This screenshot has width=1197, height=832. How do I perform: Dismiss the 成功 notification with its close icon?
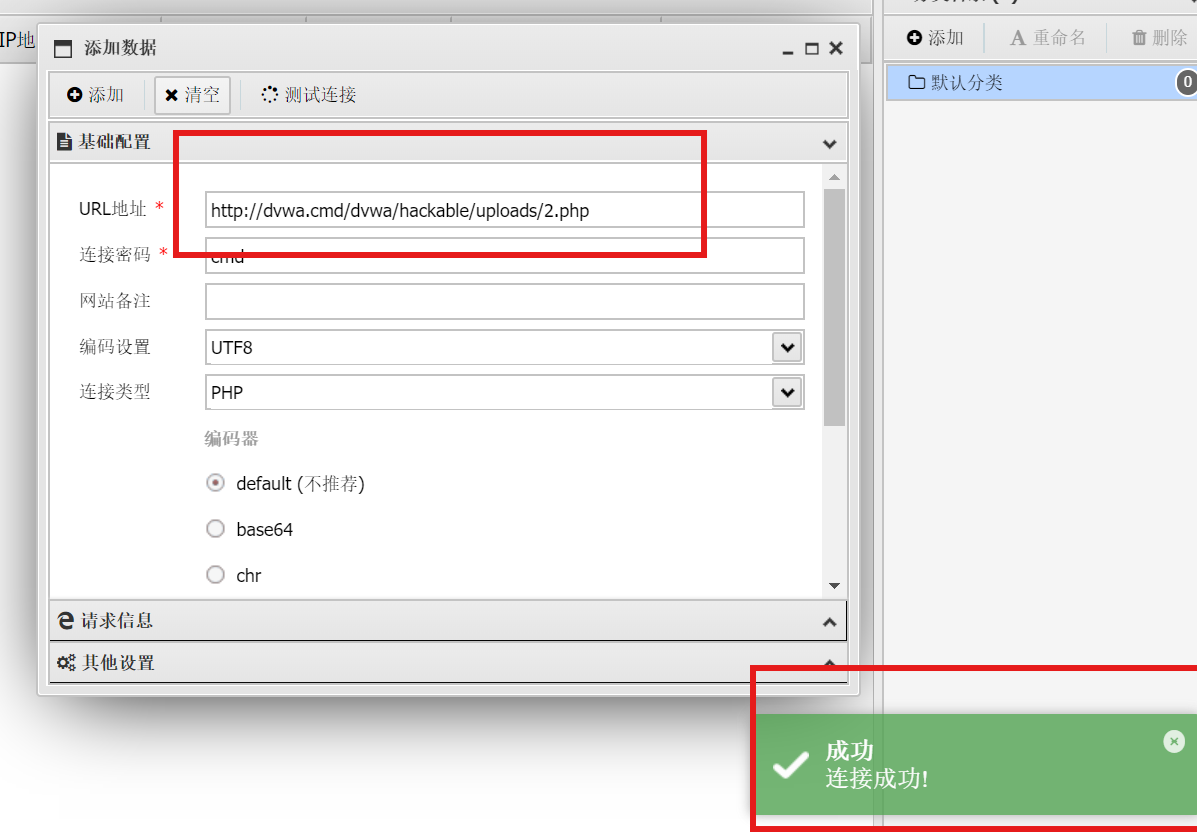tap(1174, 741)
